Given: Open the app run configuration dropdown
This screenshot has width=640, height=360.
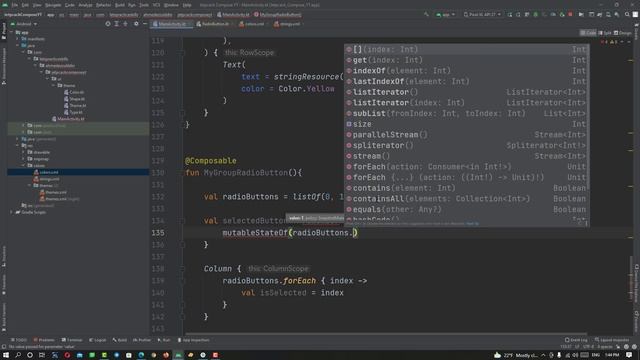Looking at the screenshot, I should (x=445, y=14).
